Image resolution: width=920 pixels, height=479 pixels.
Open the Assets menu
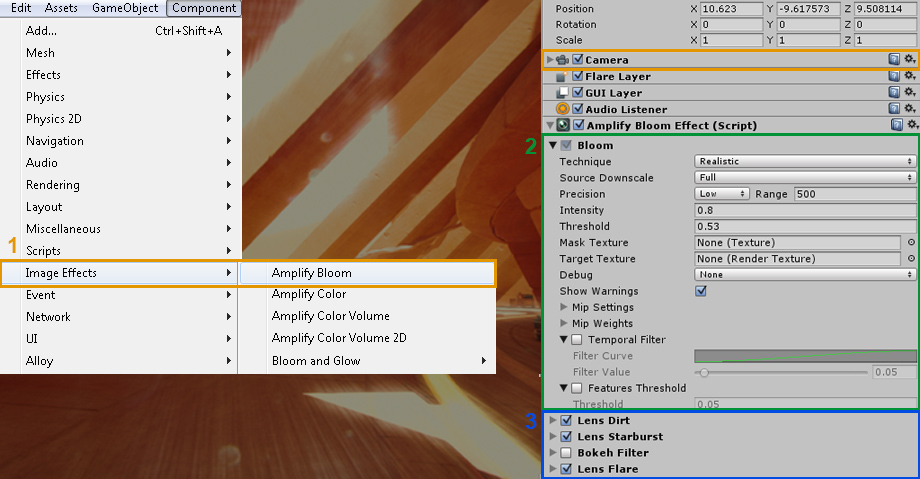(61, 8)
